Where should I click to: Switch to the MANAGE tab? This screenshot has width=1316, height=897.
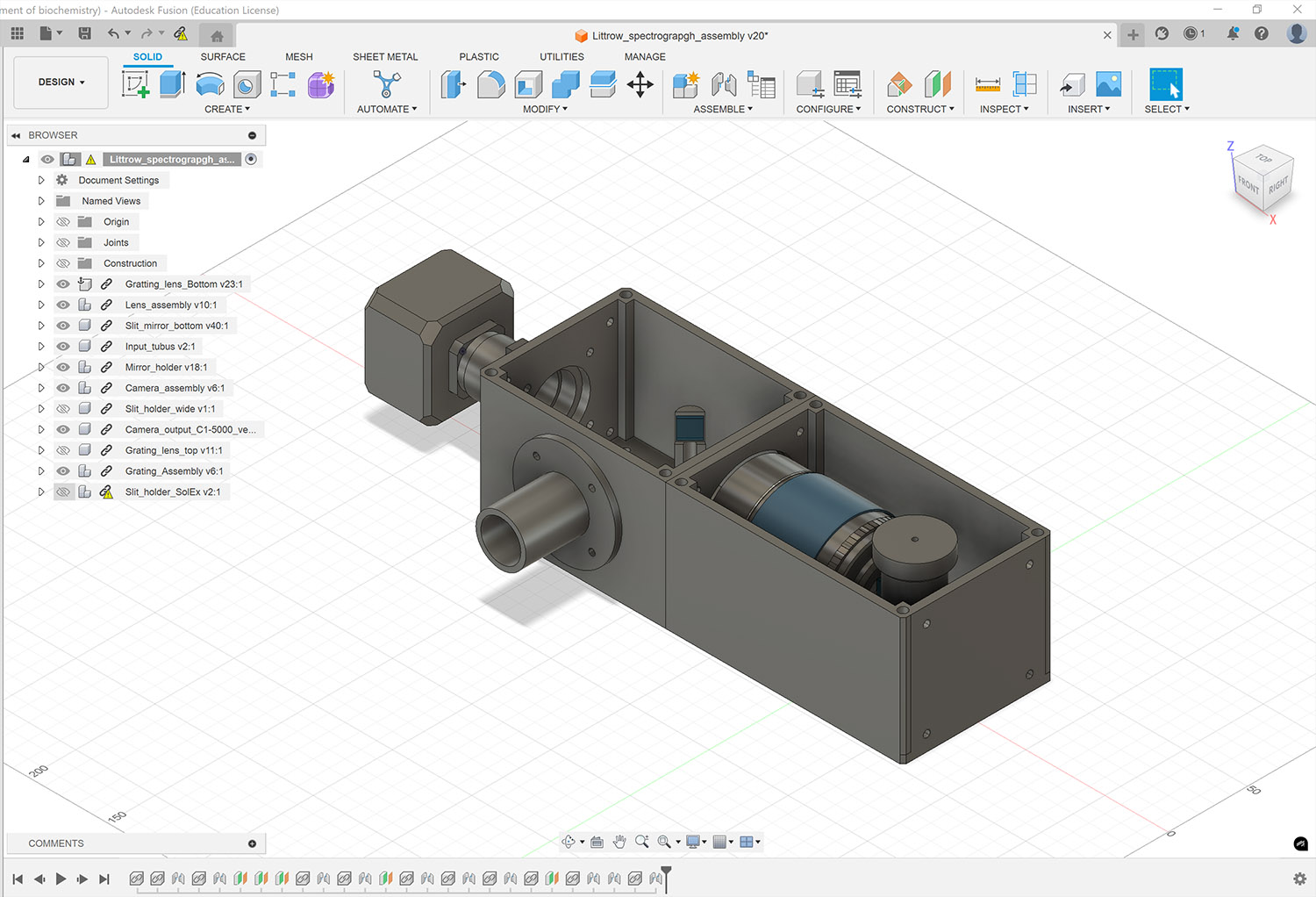(x=645, y=56)
